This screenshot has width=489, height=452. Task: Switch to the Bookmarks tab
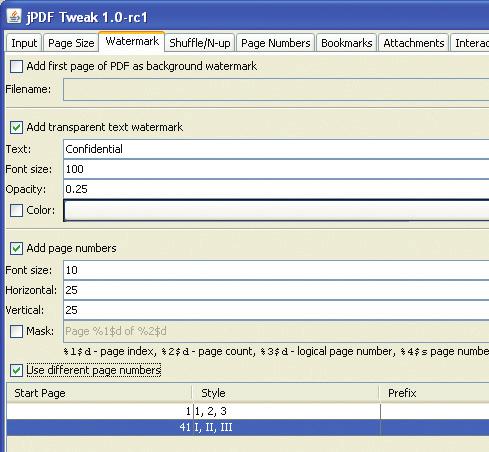[347, 43]
